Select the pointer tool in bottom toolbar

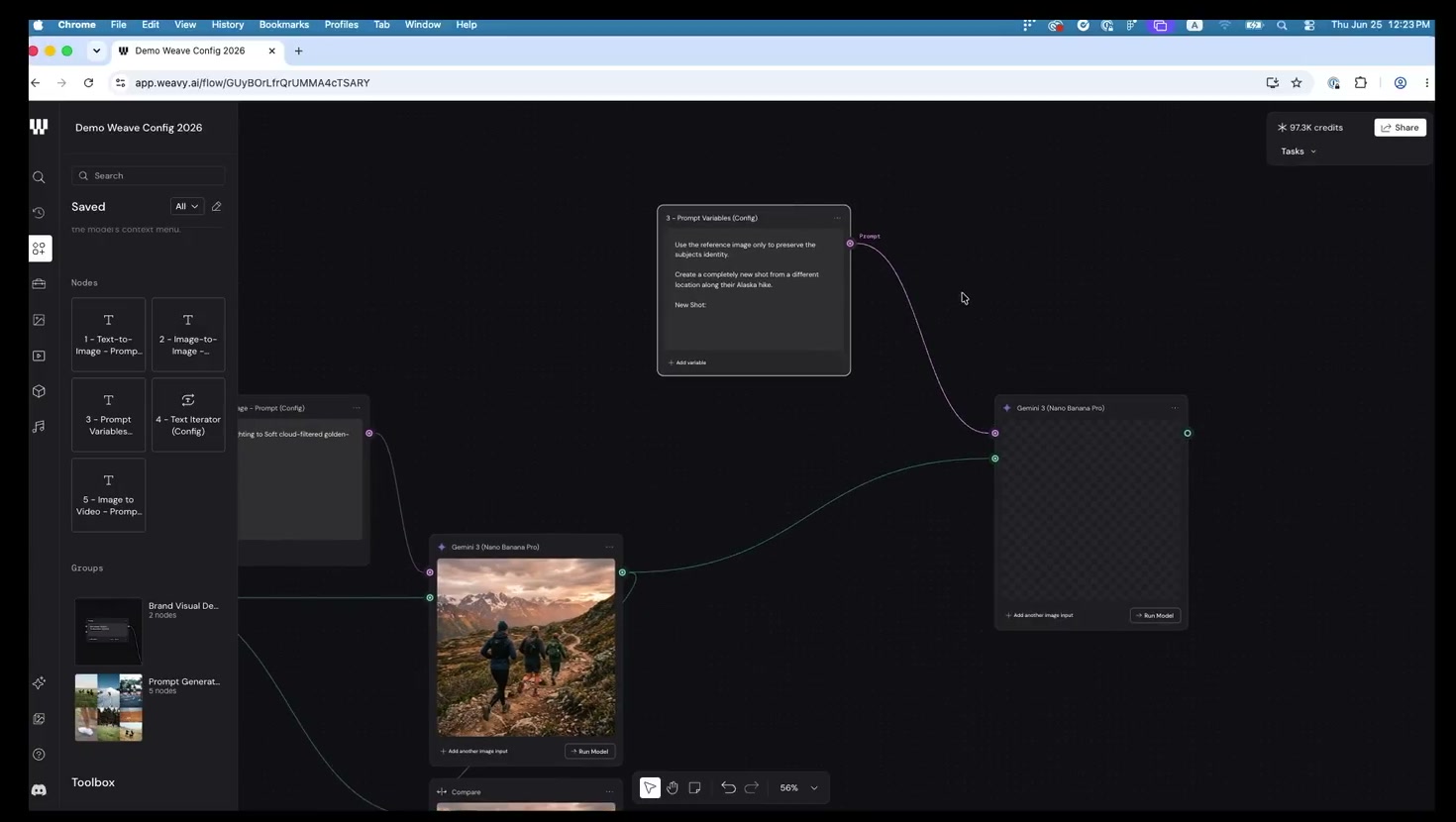tap(650, 788)
